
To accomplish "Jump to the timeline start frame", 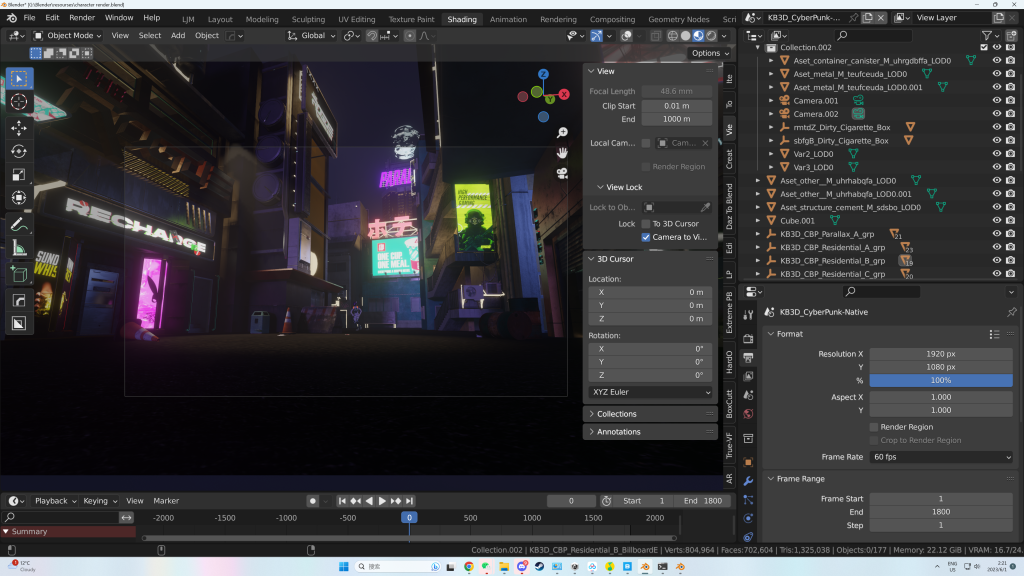I will (342, 501).
